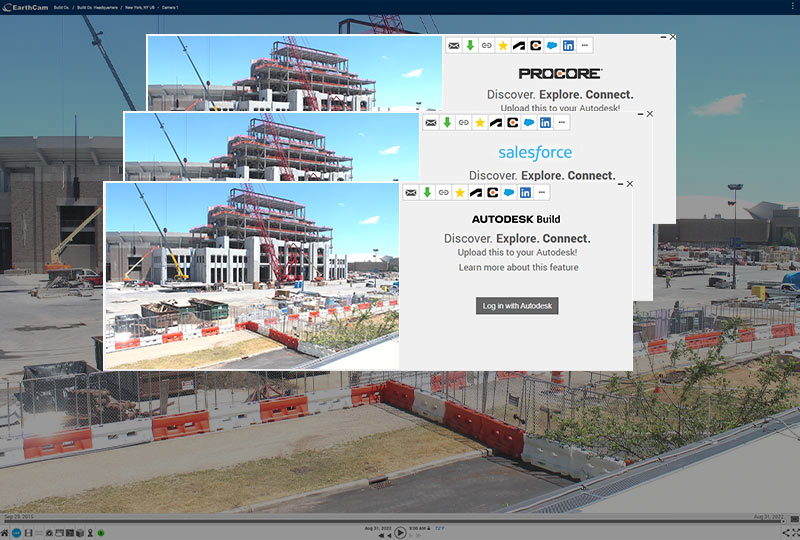This screenshot has width=800, height=540.
Task: Click the timeline slider handle at Aug 31, 2022
Action: 784,521
